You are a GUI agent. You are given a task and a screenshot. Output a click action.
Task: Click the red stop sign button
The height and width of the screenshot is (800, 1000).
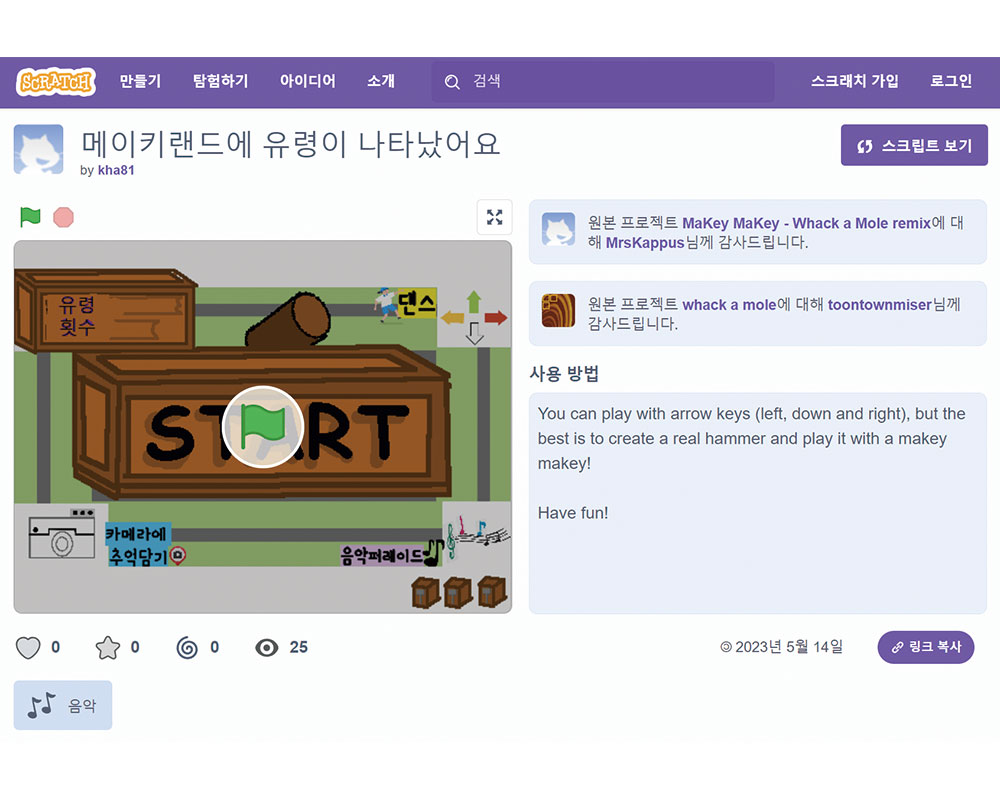click(63, 218)
